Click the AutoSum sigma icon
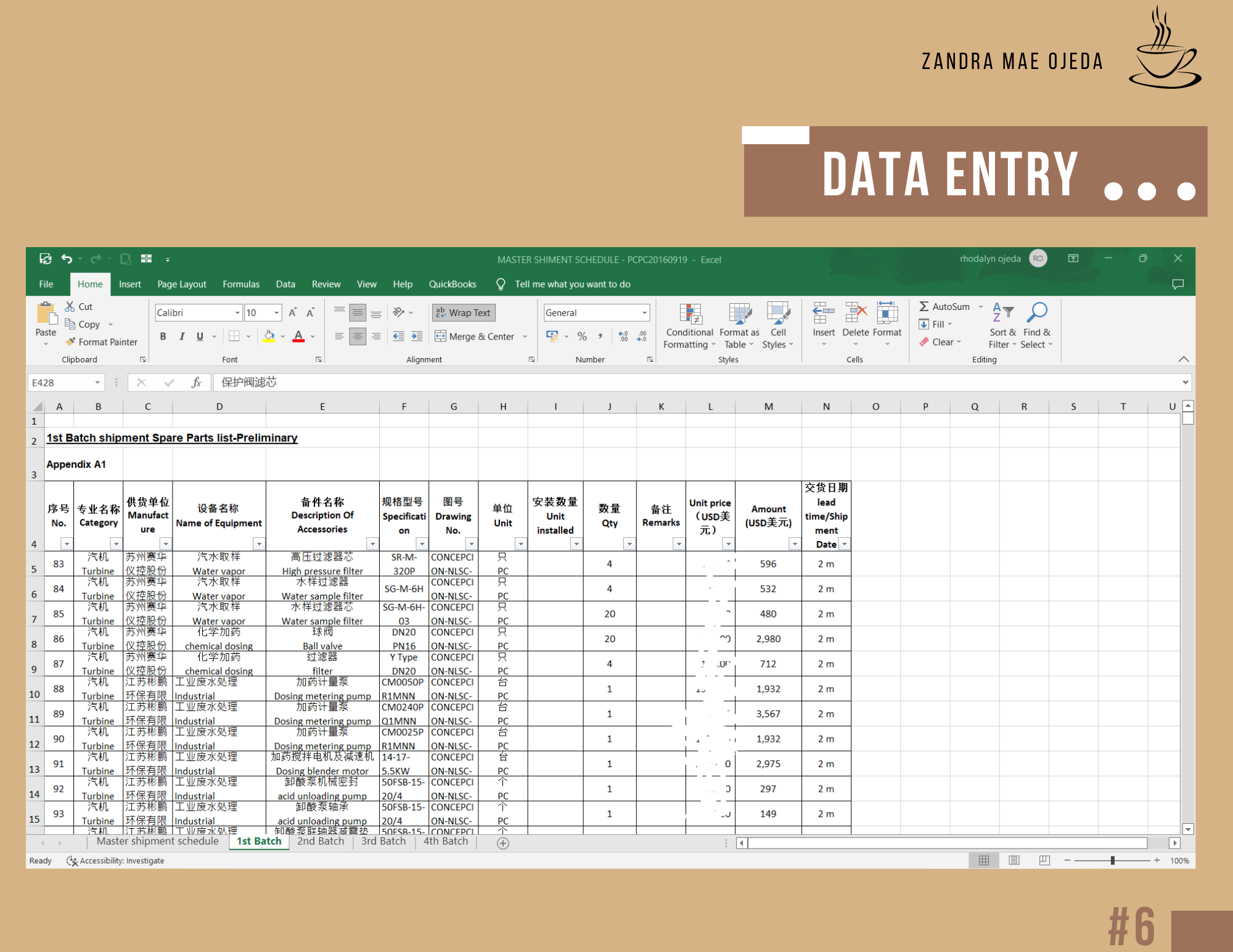1233x952 pixels. [x=924, y=306]
